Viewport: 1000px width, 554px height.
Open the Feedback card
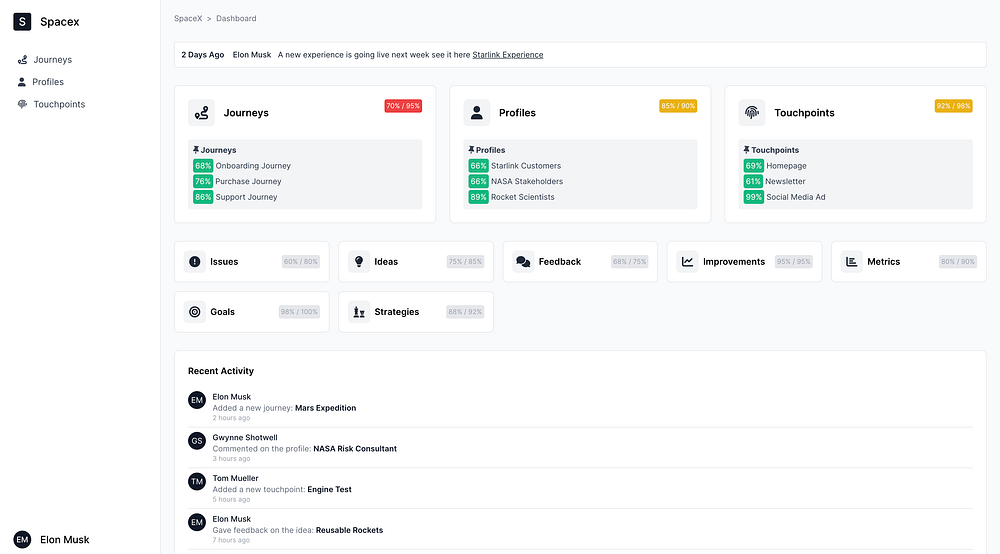click(580, 261)
